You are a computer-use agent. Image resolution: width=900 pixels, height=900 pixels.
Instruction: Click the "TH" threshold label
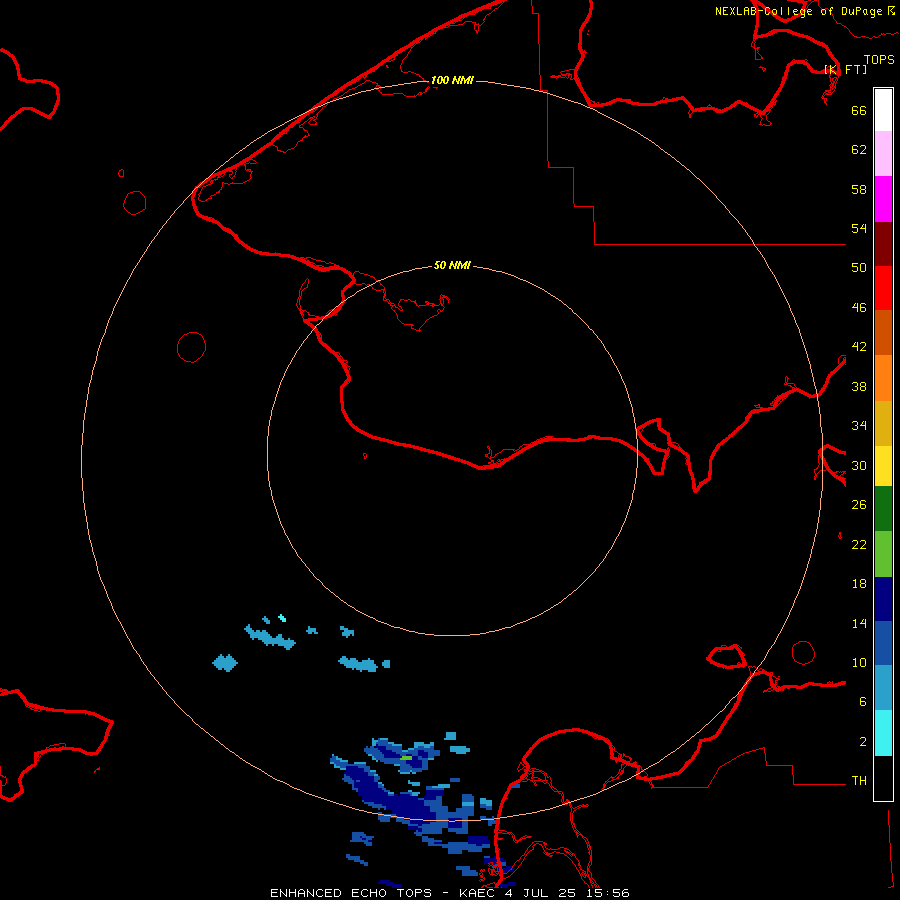[x=859, y=781]
